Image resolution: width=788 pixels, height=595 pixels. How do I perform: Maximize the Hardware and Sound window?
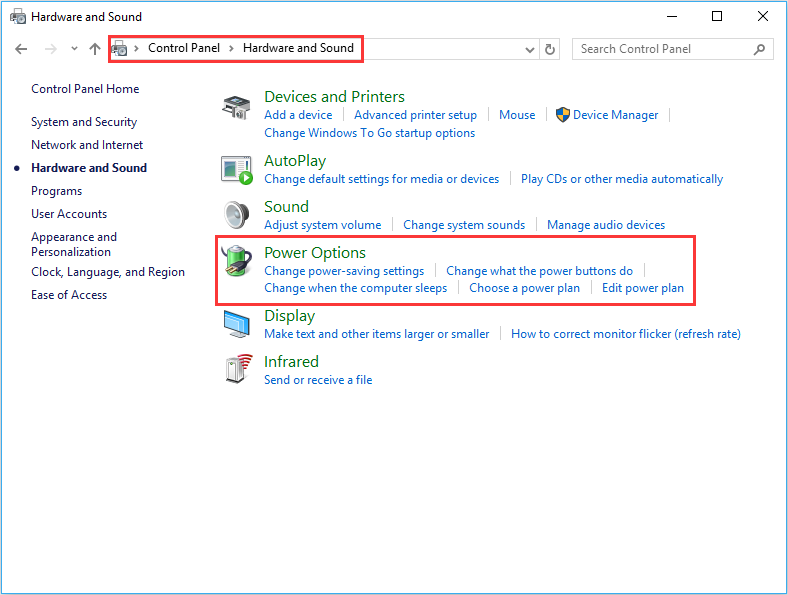(717, 17)
